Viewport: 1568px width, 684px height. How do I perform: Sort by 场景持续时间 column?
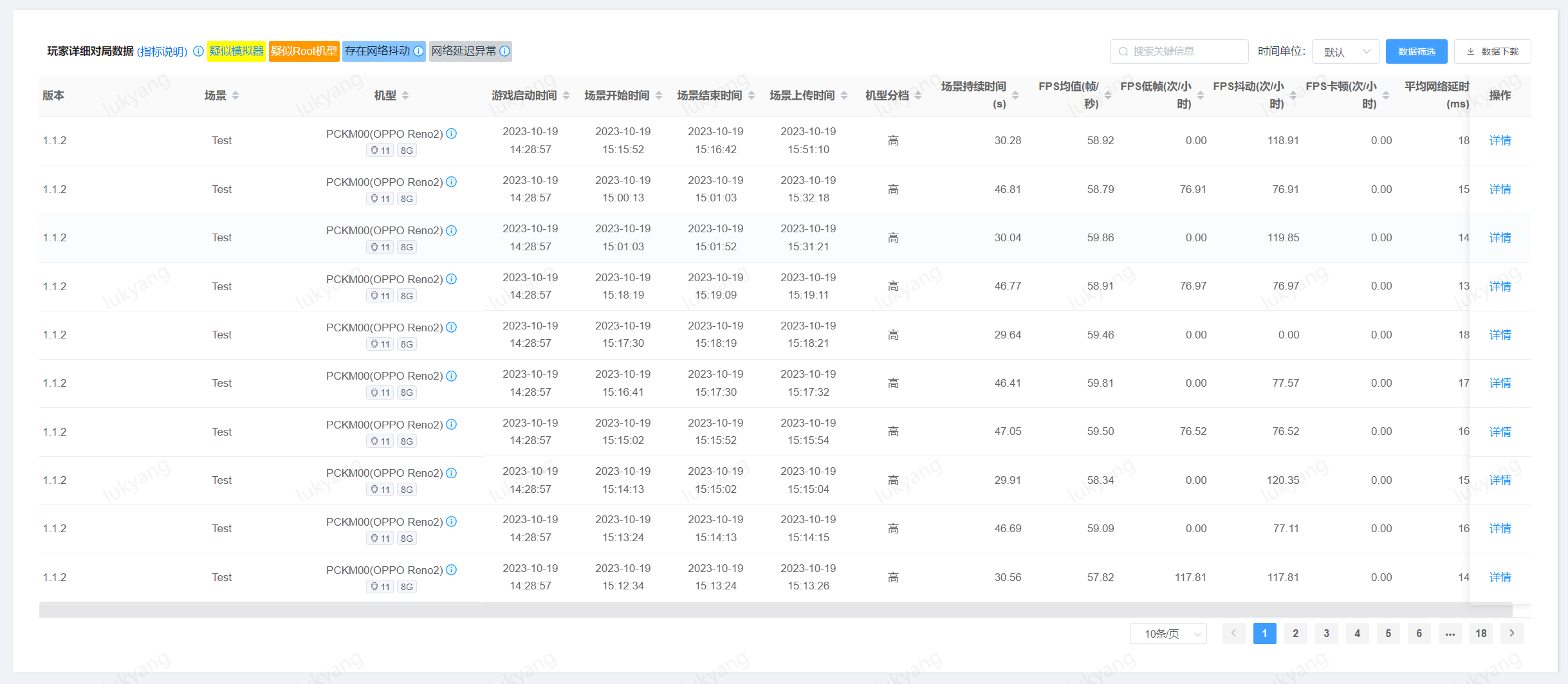(x=1015, y=96)
